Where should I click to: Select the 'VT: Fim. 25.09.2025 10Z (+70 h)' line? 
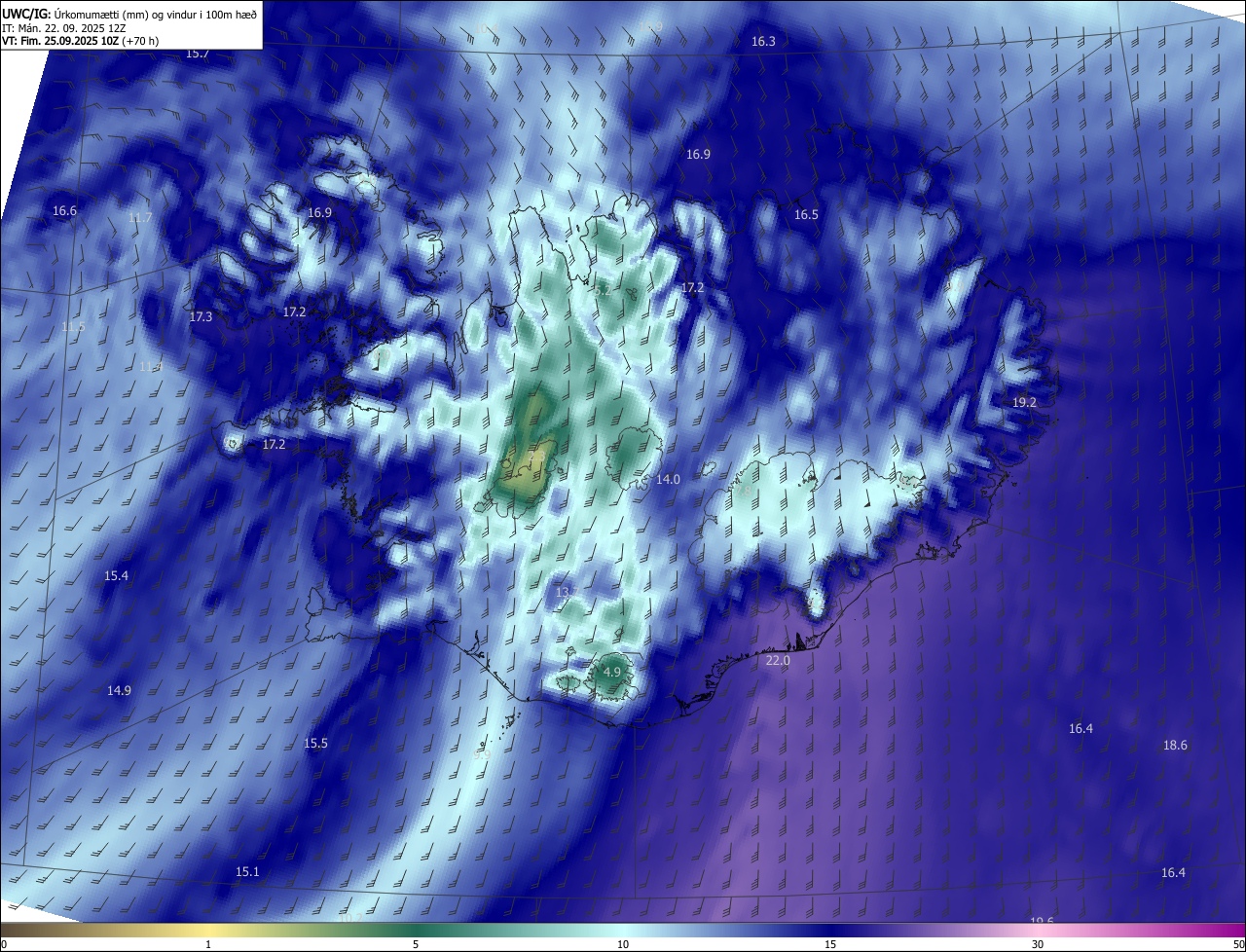point(81,41)
